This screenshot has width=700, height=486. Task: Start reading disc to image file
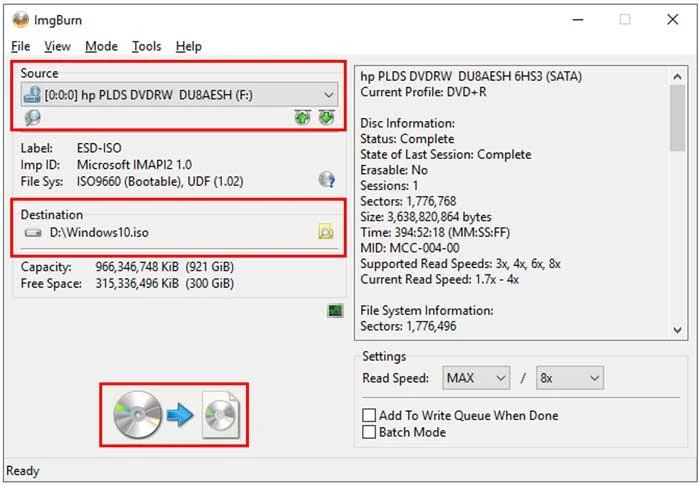click(175, 415)
